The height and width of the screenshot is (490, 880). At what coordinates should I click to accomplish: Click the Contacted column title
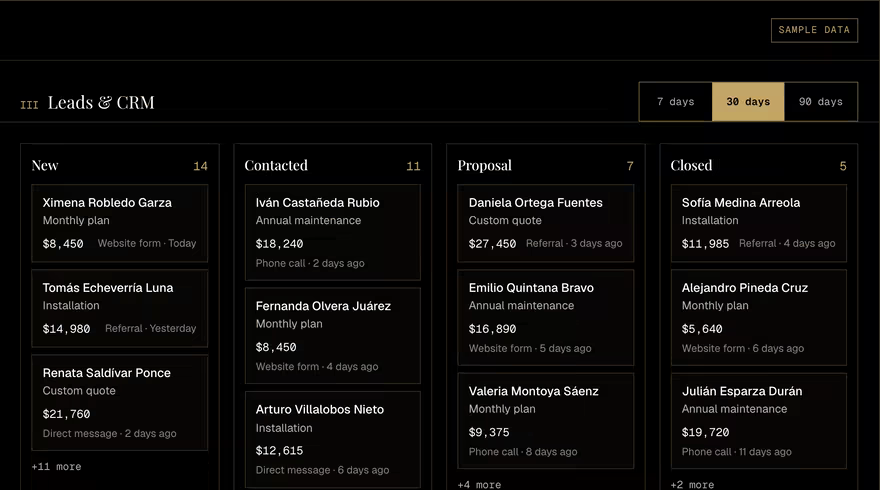276,166
